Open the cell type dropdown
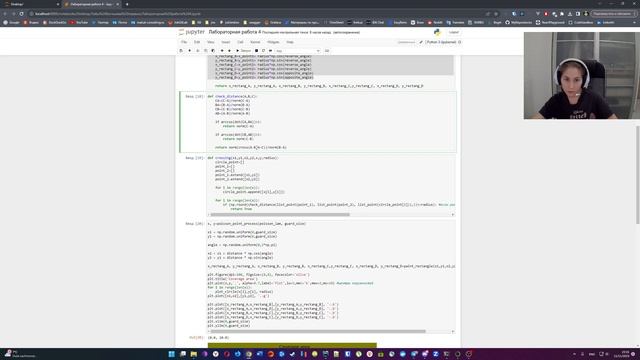The height and width of the screenshot is (360, 640). (x=298, y=51)
